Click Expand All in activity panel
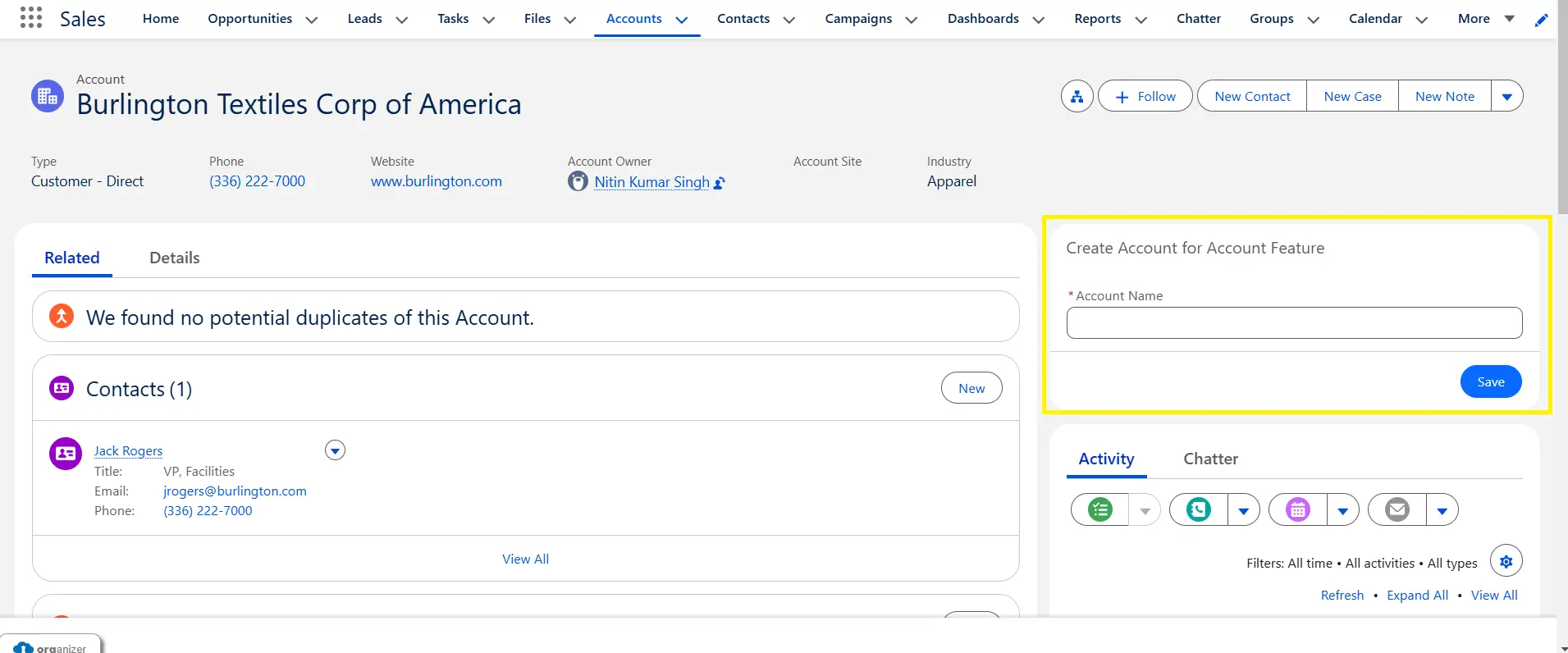 tap(1417, 595)
